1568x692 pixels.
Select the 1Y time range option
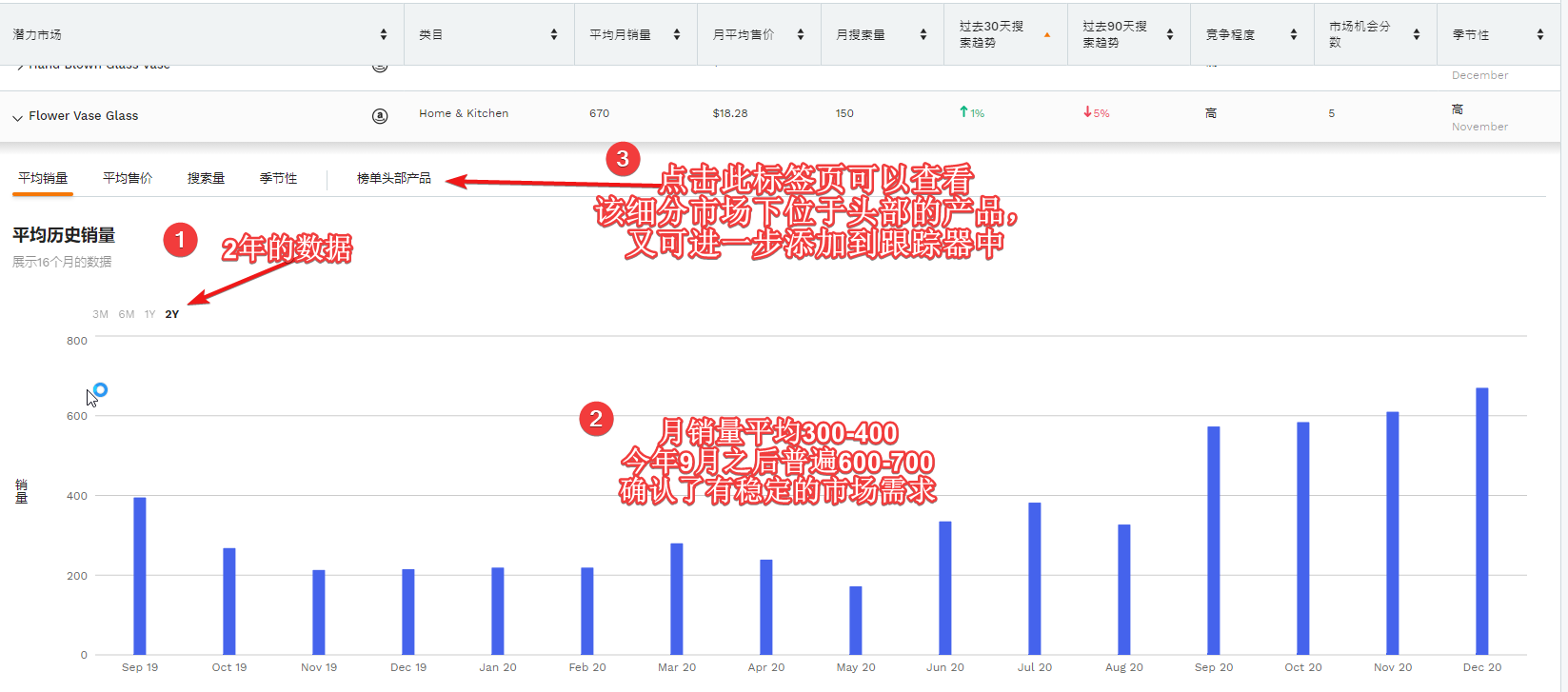click(149, 314)
